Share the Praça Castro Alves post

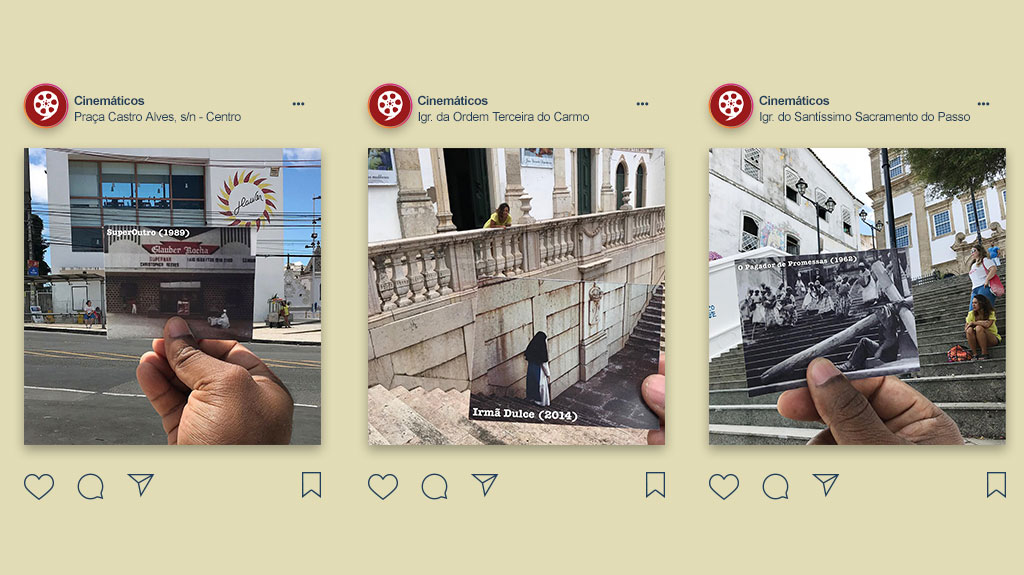point(141,485)
